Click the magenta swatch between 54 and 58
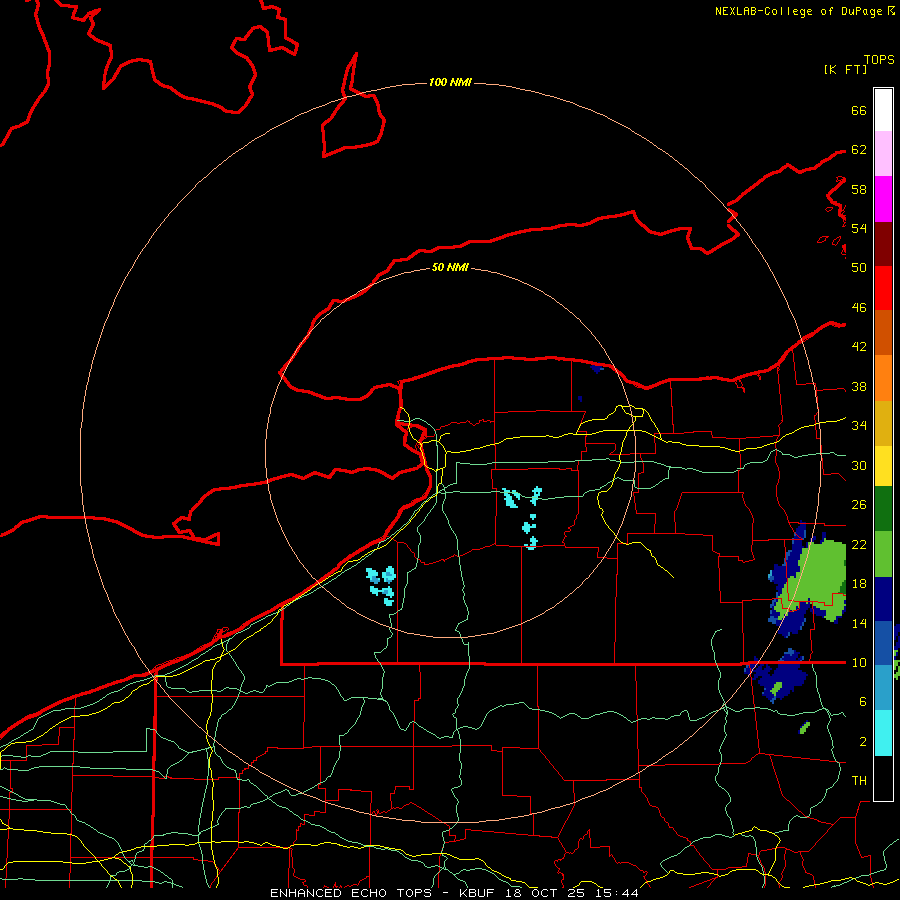 point(883,199)
